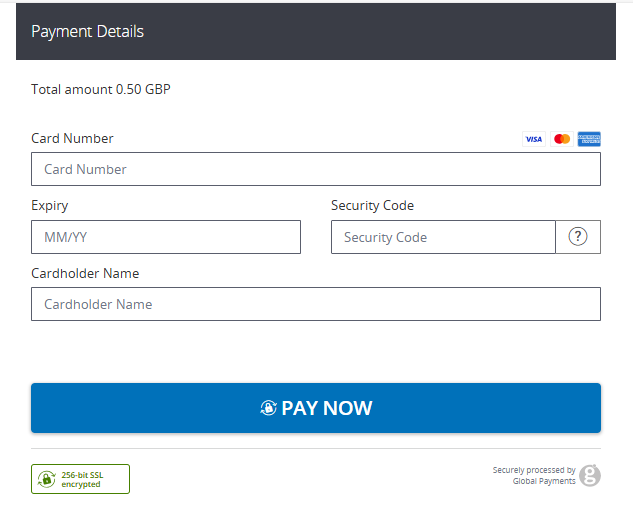
Task: Focus the Card Number input field
Action: pyautogui.click(x=316, y=169)
